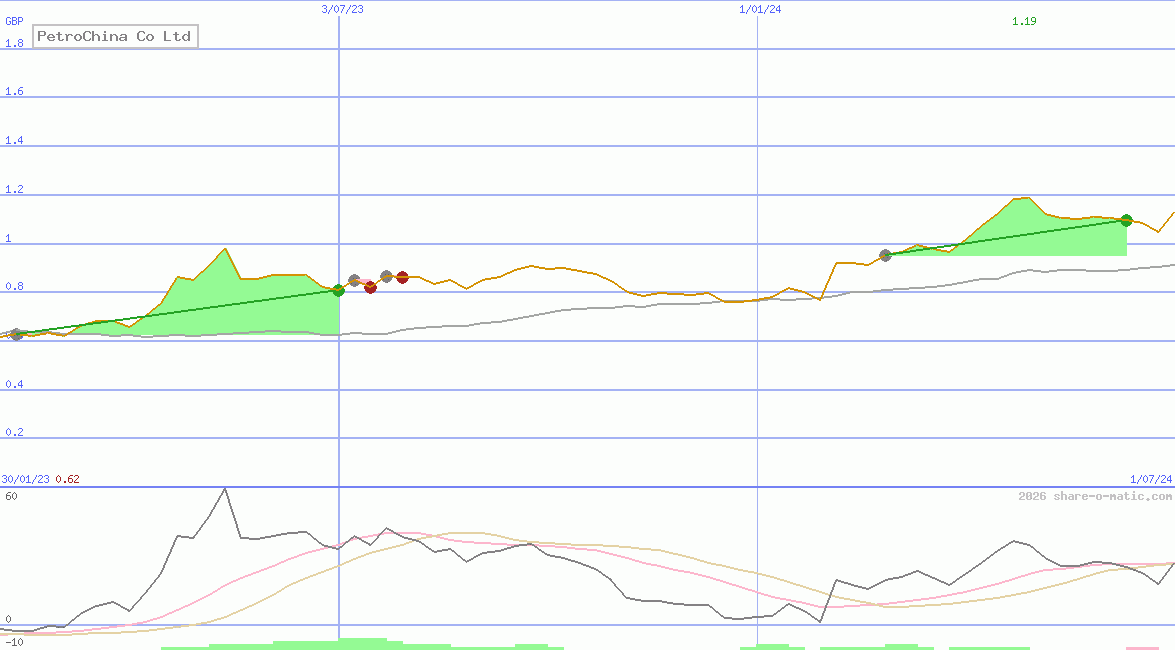
Task: Select the green buy signal marker near 3/07/23
Action: tap(338, 291)
